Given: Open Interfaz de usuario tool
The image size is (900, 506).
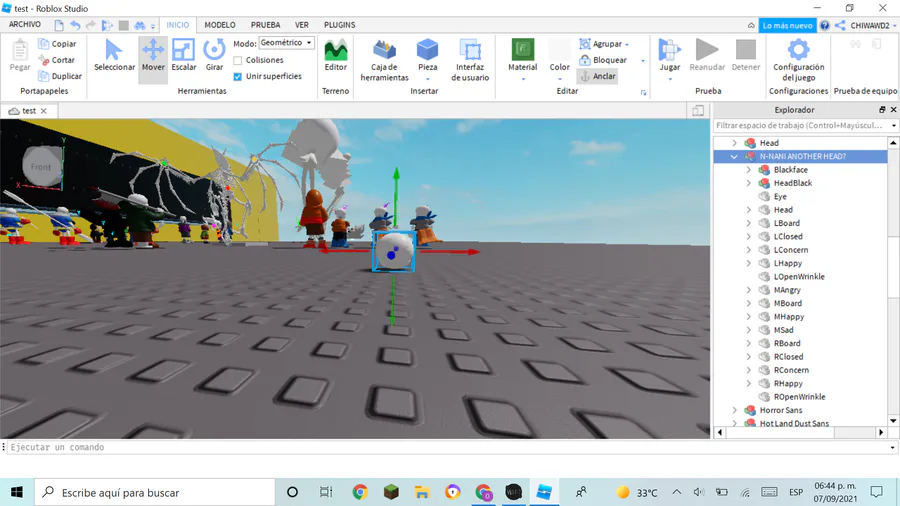Looking at the screenshot, I should pyautogui.click(x=470, y=60).
